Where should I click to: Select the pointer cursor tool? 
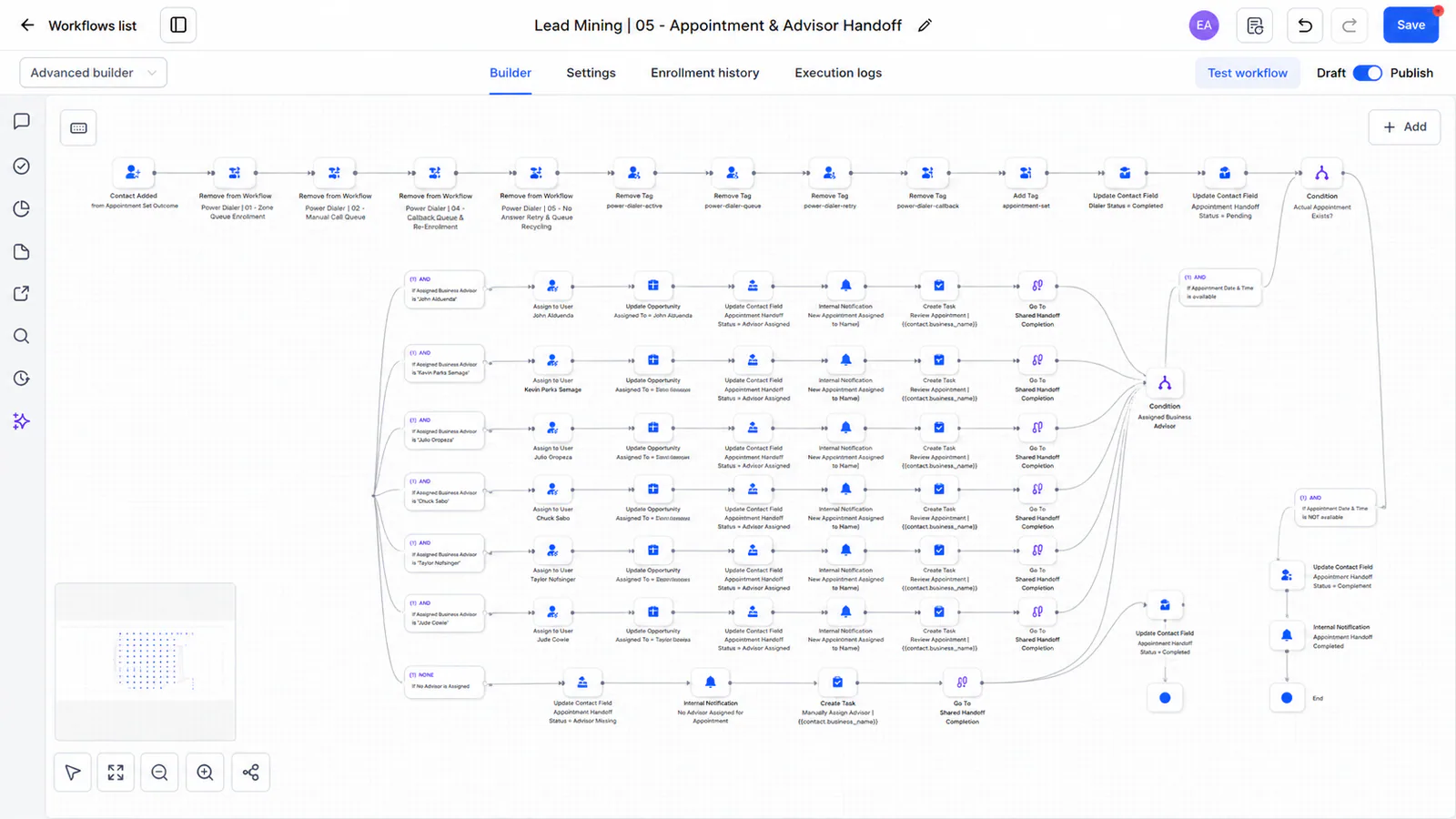73,773
